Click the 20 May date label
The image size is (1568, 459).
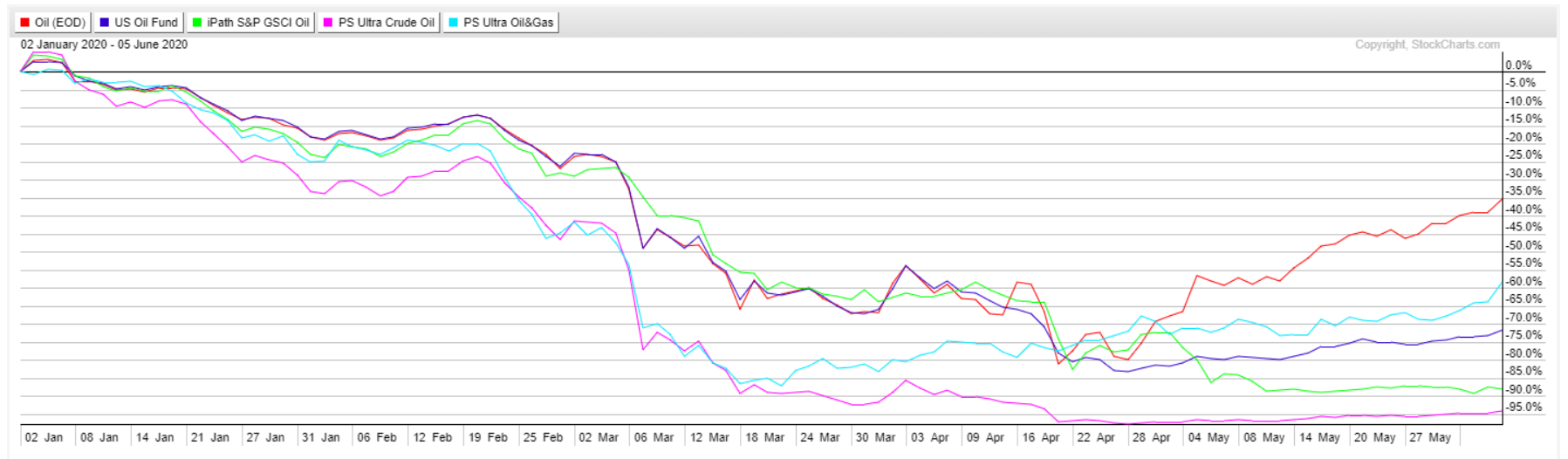1374,437
